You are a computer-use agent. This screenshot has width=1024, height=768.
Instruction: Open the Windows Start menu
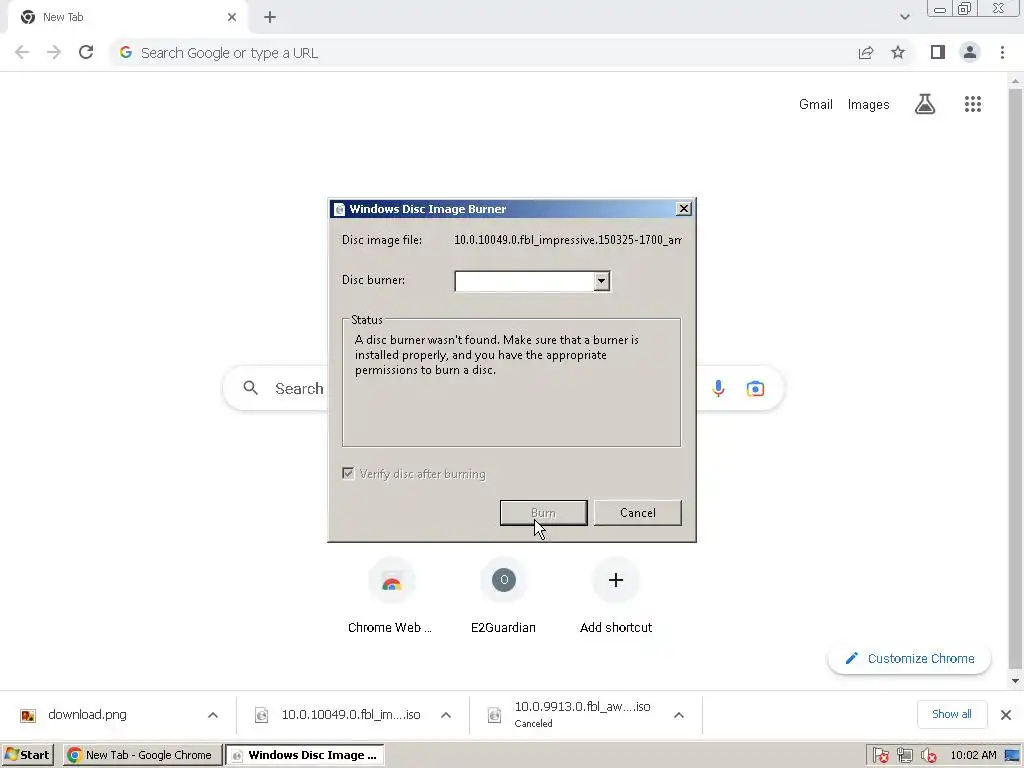(x=27, y=755)
